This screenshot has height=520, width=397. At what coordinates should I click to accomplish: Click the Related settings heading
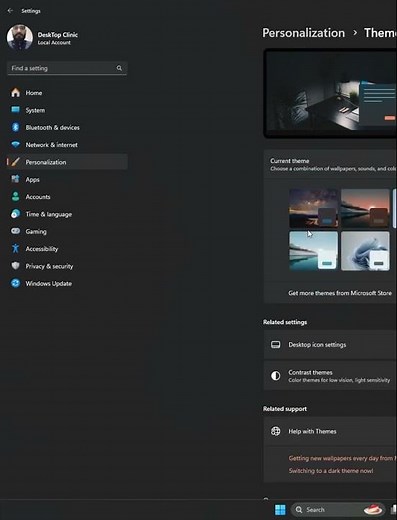point(285,322)
